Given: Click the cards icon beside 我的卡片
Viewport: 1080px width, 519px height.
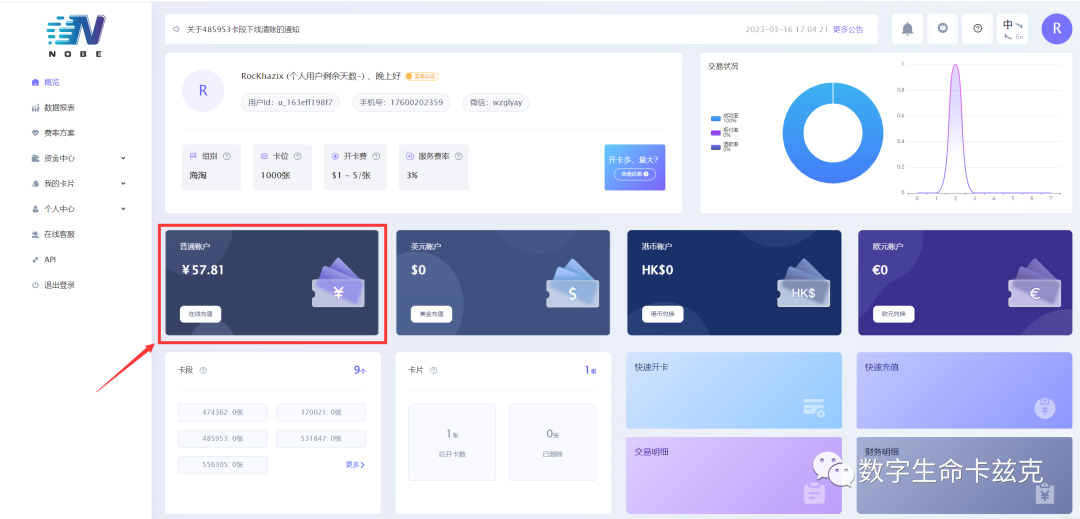Looking at the screenshot, I should (x=35, y=184).
